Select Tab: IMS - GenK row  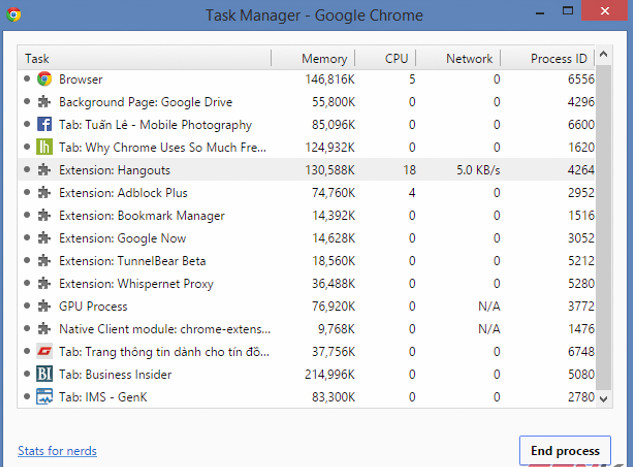307,397
